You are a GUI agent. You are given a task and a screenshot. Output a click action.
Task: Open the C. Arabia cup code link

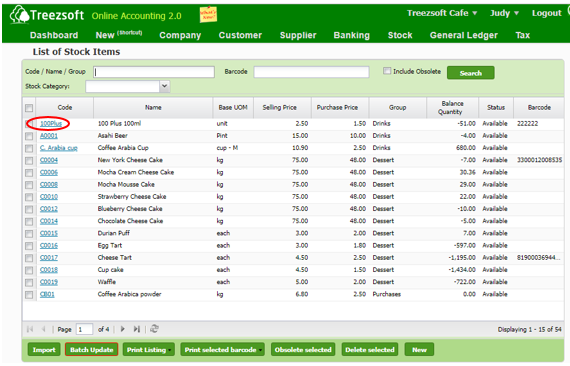click(x=59, y=148)
